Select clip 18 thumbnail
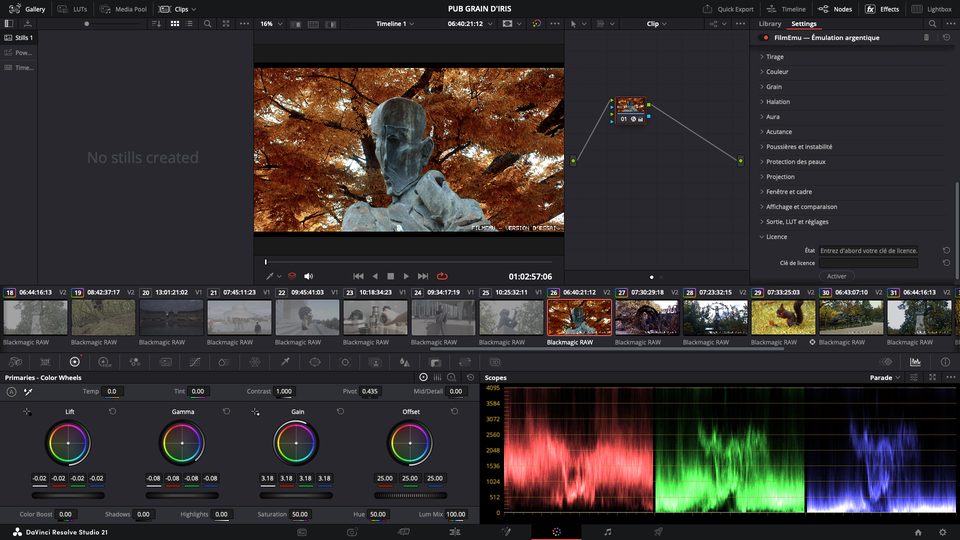 click(36, 317)
